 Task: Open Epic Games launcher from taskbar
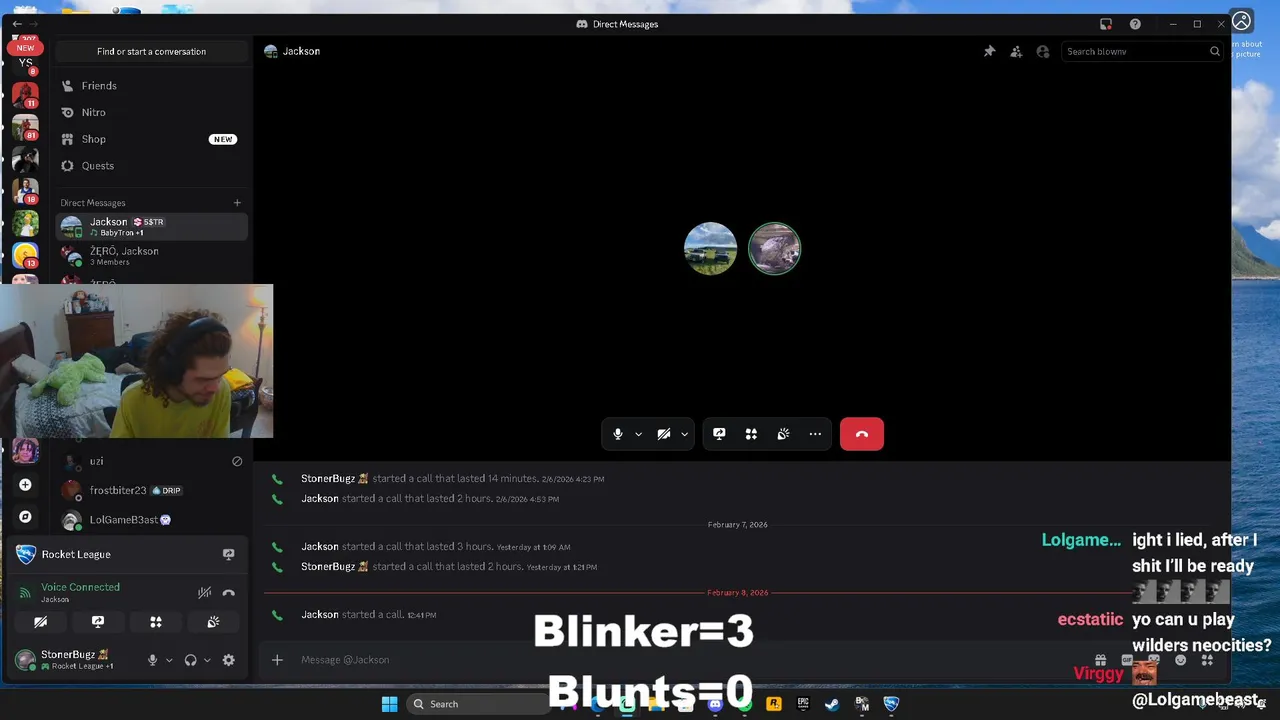pos(803,704)
